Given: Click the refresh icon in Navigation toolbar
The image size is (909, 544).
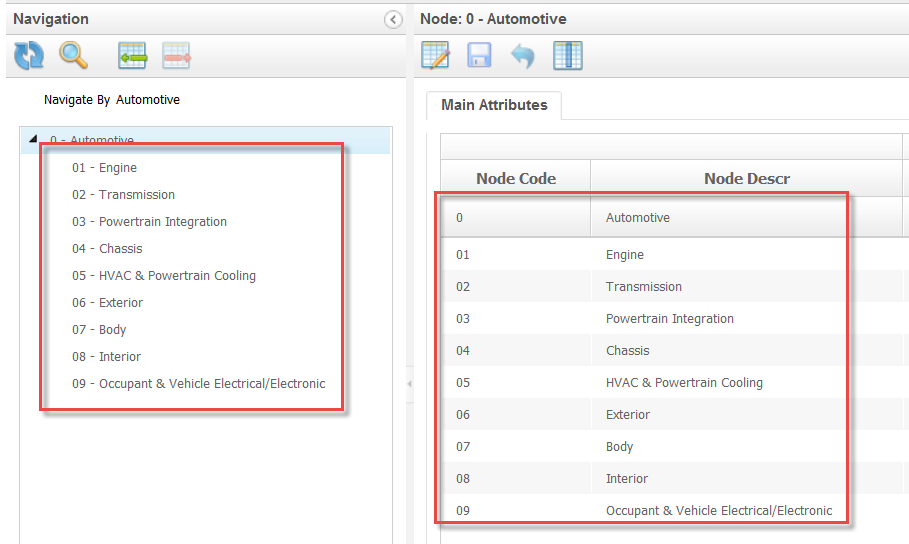Looking at the screenshot, I should pos(29,56).
